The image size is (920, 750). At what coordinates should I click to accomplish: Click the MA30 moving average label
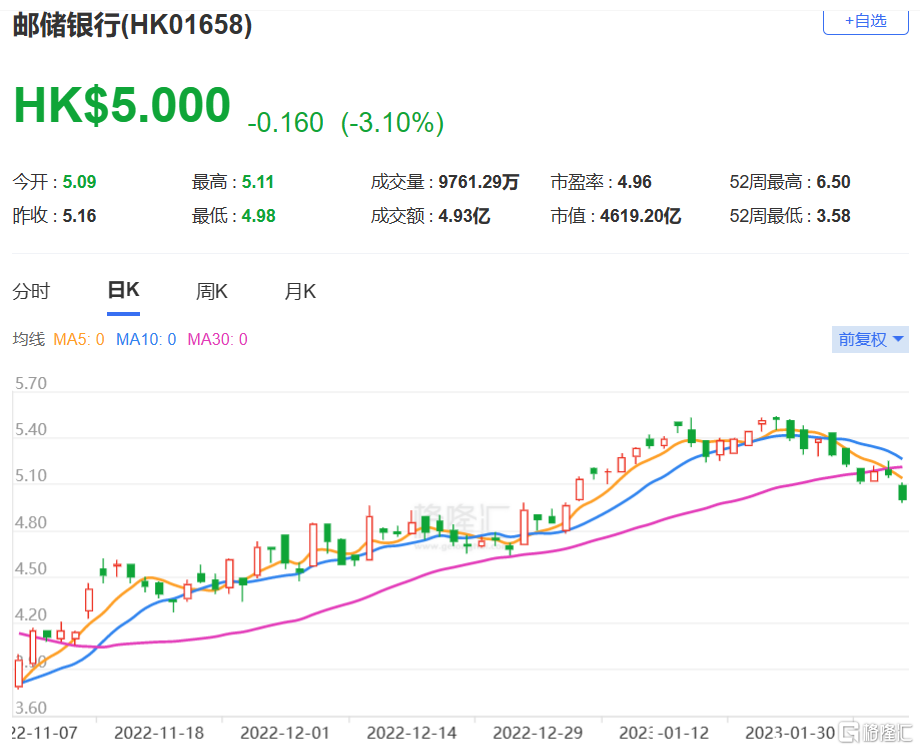point(218,340)
